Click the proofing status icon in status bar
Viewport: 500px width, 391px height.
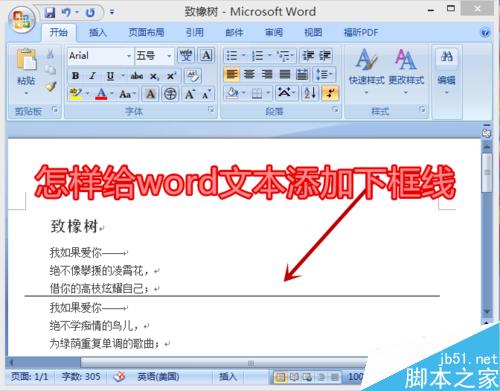tap(119, 377)
